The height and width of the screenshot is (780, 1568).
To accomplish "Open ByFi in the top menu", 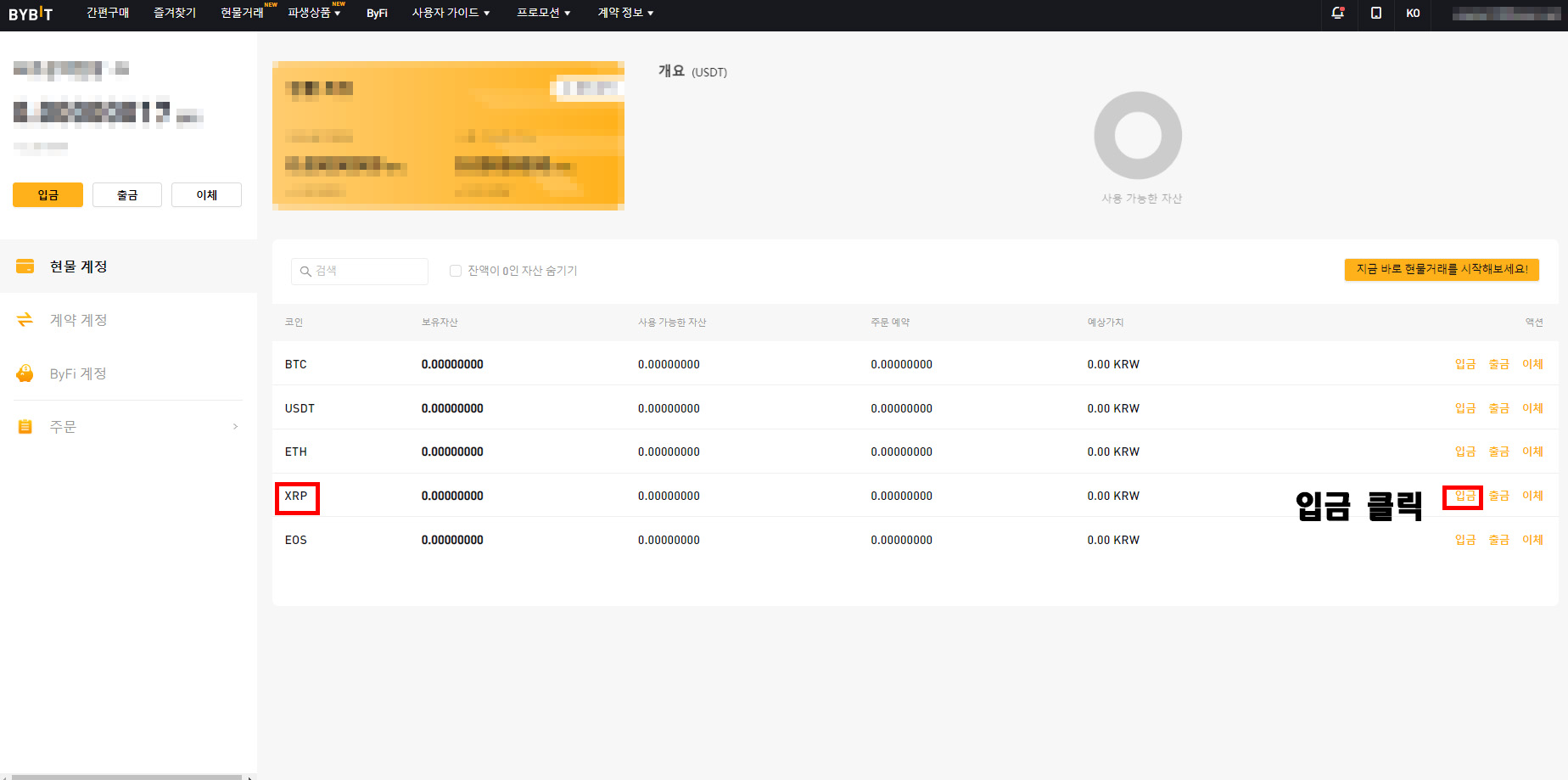I will 377,13.
